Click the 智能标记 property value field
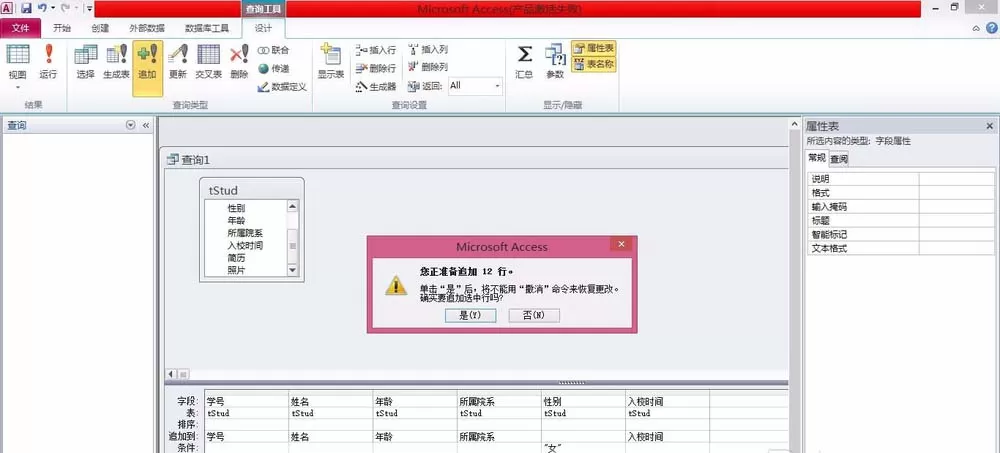Image resolution: width=1000 pixels, height=453 pixels. 957,234
